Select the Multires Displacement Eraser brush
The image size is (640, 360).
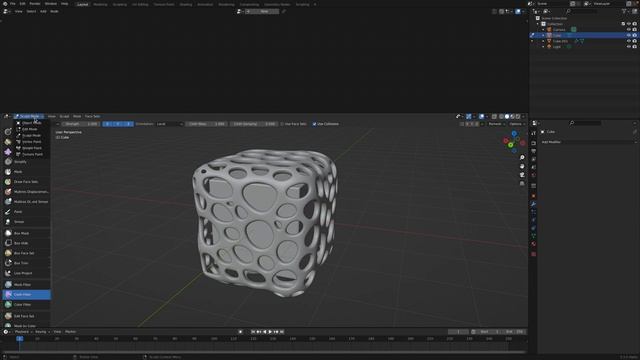27,191
